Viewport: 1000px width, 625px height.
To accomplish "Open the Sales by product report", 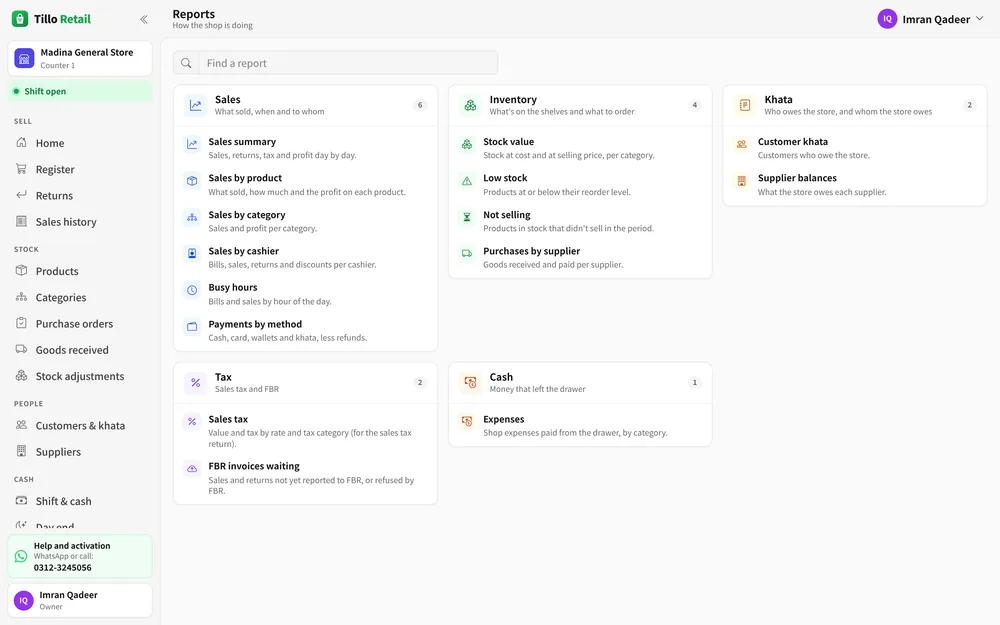I will pyautogui.click(x=305, y=184).
